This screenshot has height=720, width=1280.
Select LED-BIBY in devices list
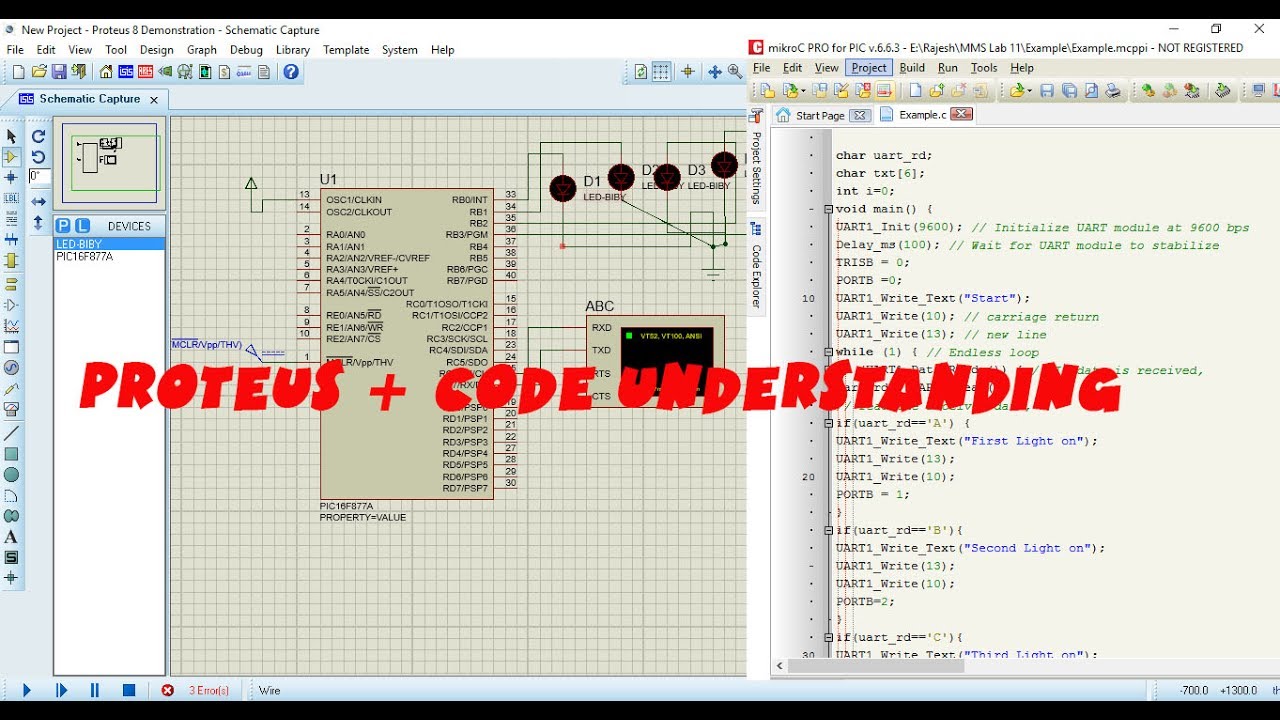[109, 244]
